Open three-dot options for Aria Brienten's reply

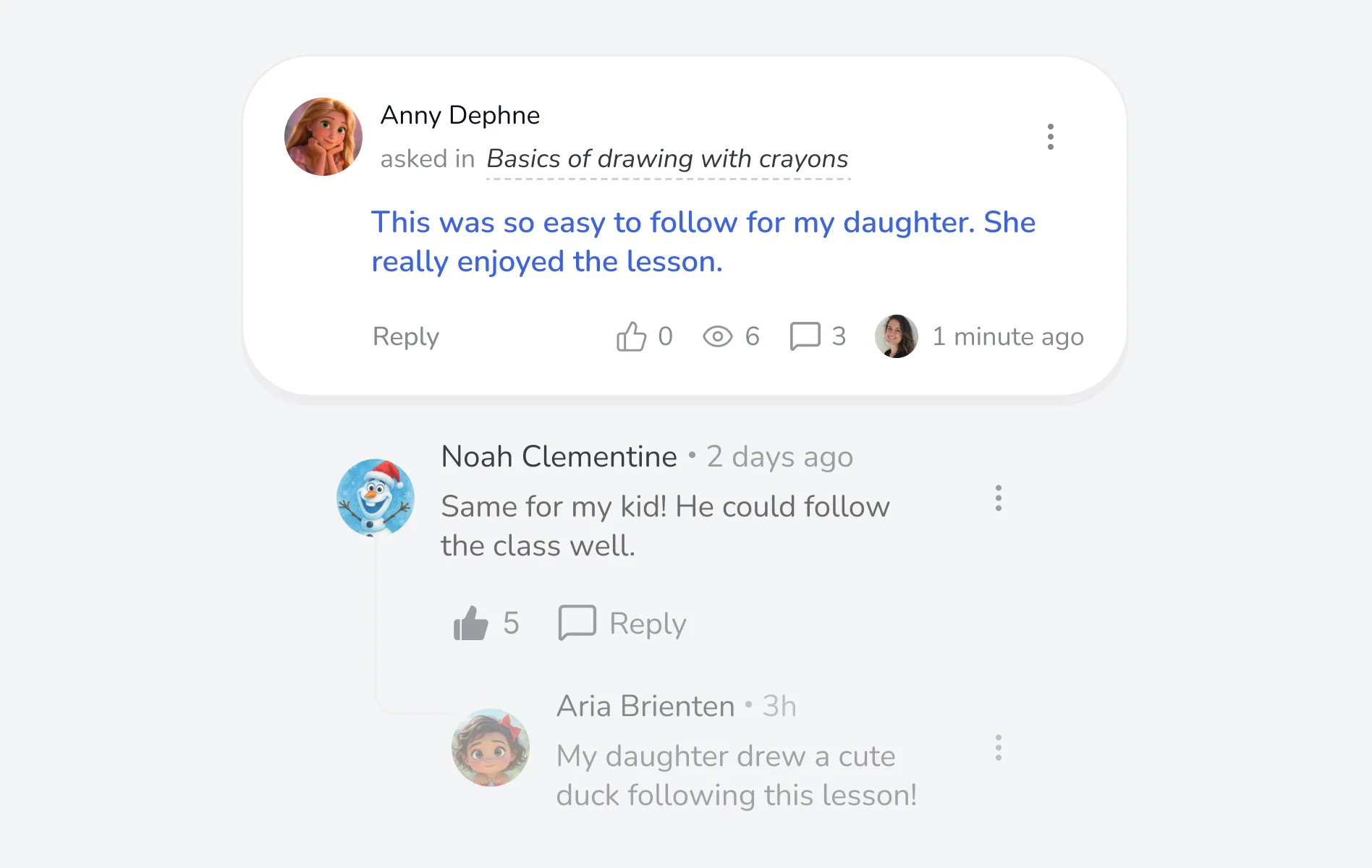[x=998, y=748]
